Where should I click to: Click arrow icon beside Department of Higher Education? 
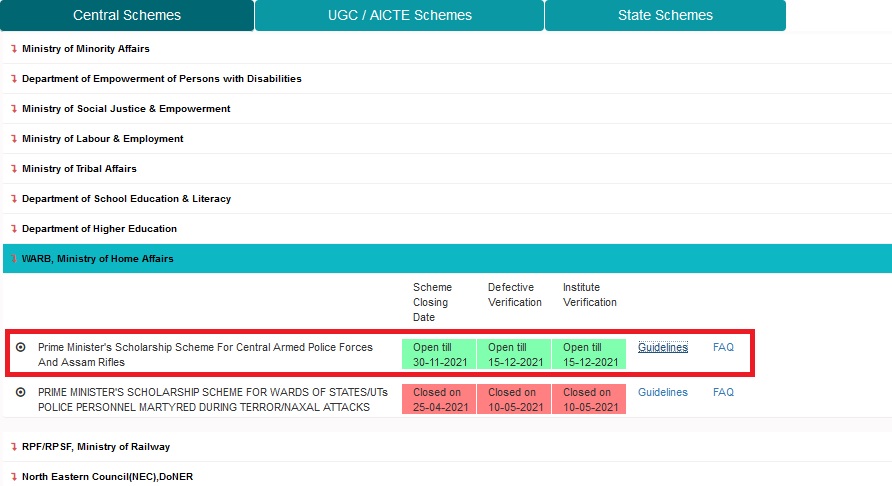pyautogui.click(x=14, y=229)
